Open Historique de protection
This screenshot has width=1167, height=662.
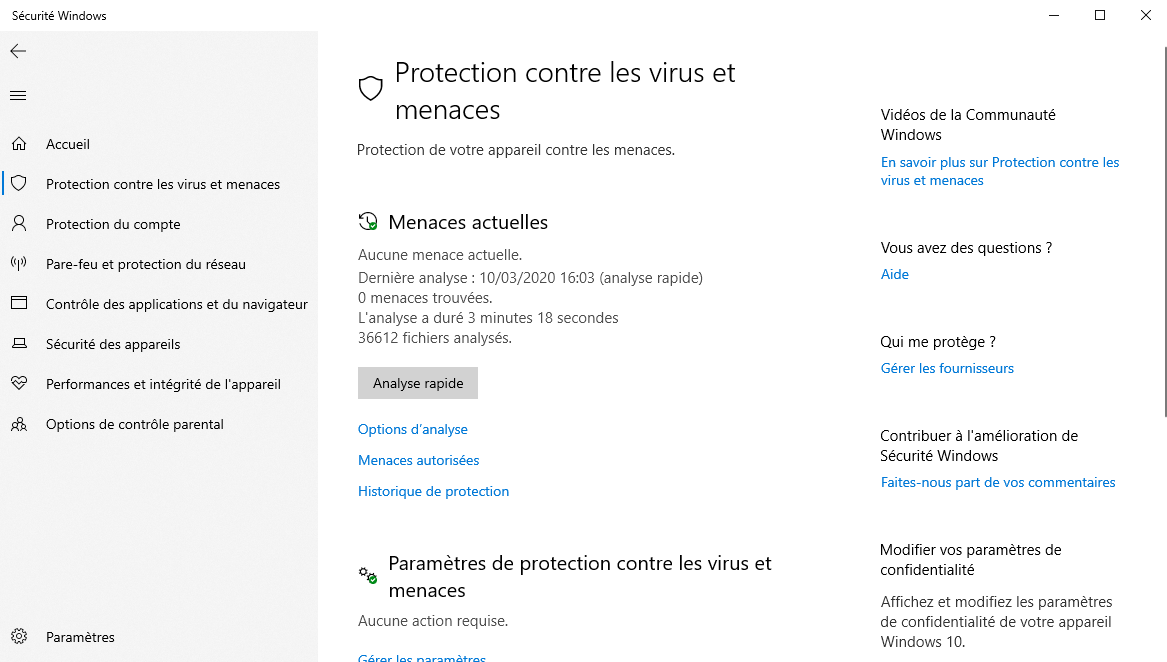pos(433,491)
